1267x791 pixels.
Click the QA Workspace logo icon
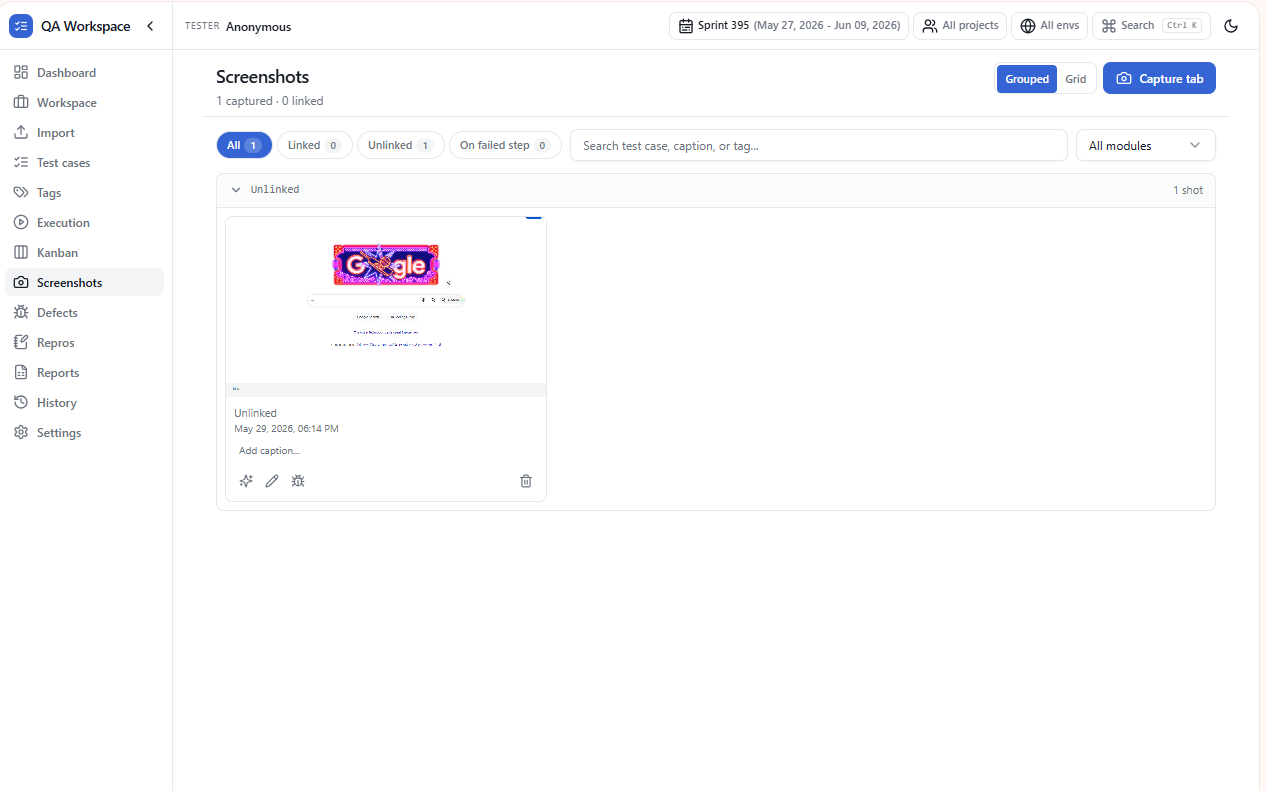21,26
